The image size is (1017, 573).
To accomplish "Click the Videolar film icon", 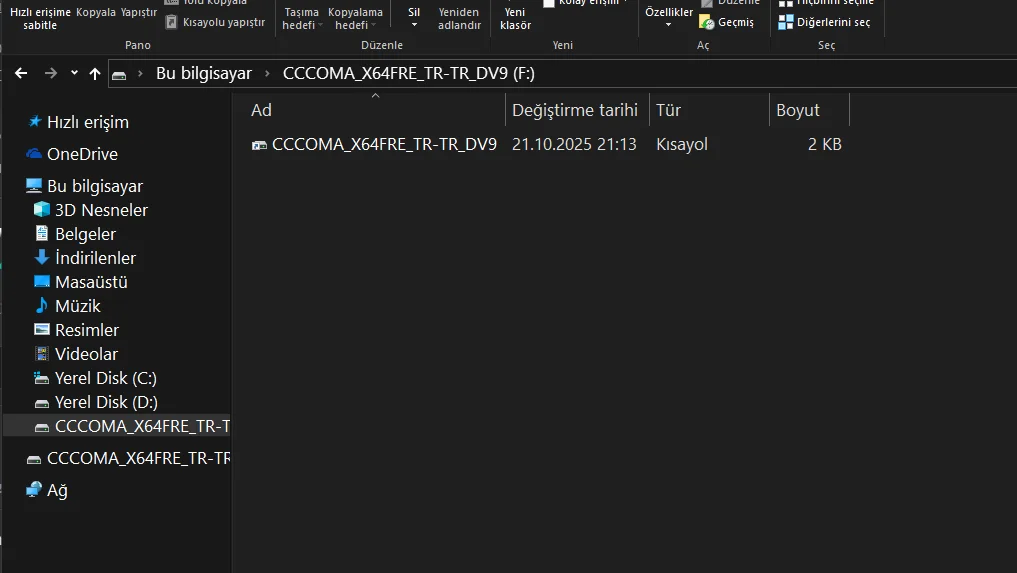I will coord(42,353).
